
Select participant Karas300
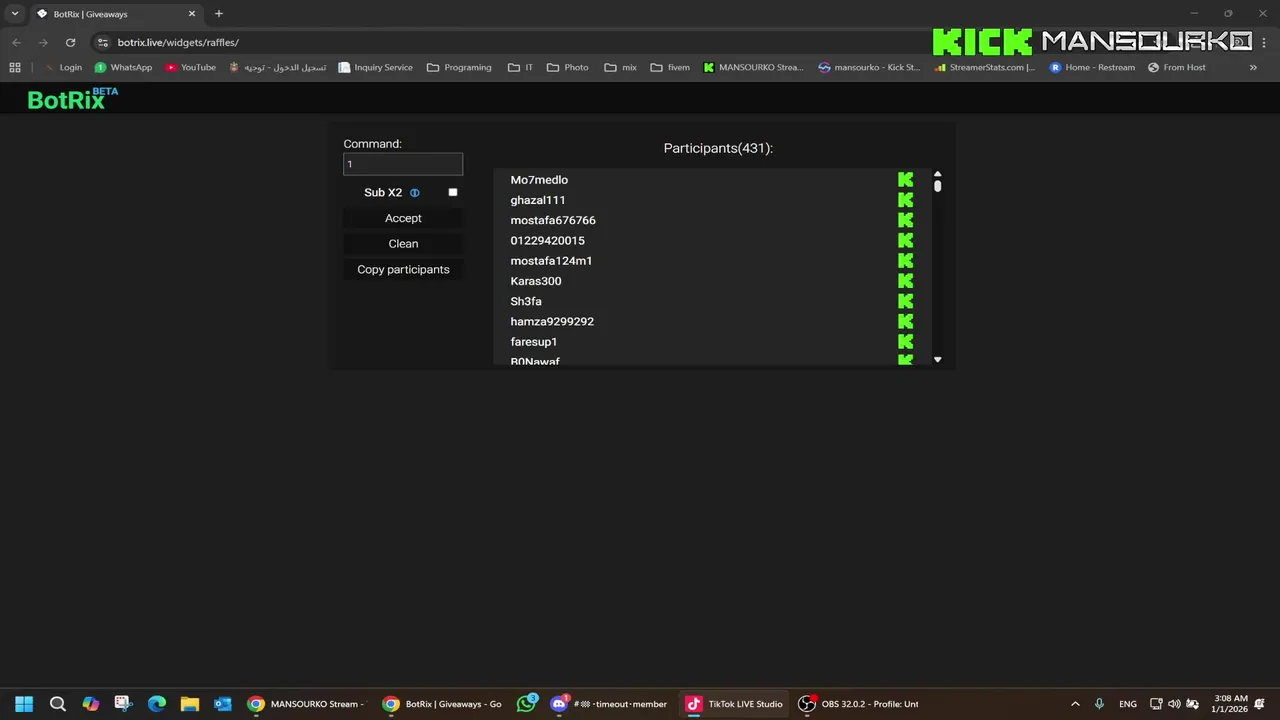(536, 281)
